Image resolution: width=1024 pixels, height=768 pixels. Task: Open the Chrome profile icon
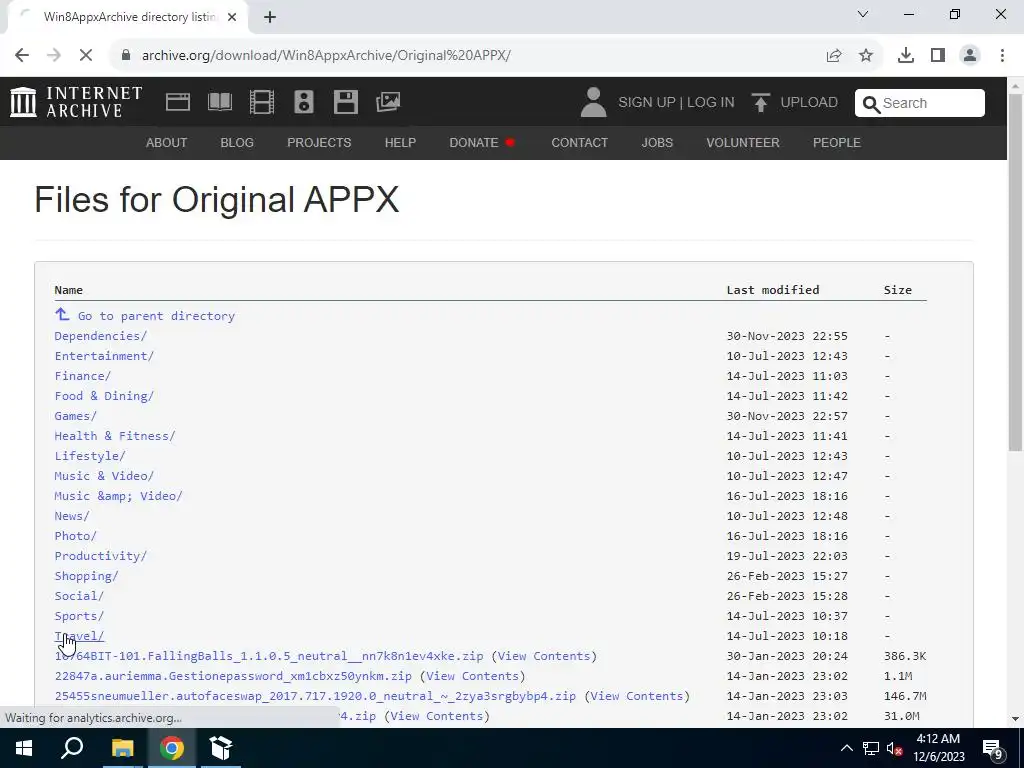coord(970,56)
